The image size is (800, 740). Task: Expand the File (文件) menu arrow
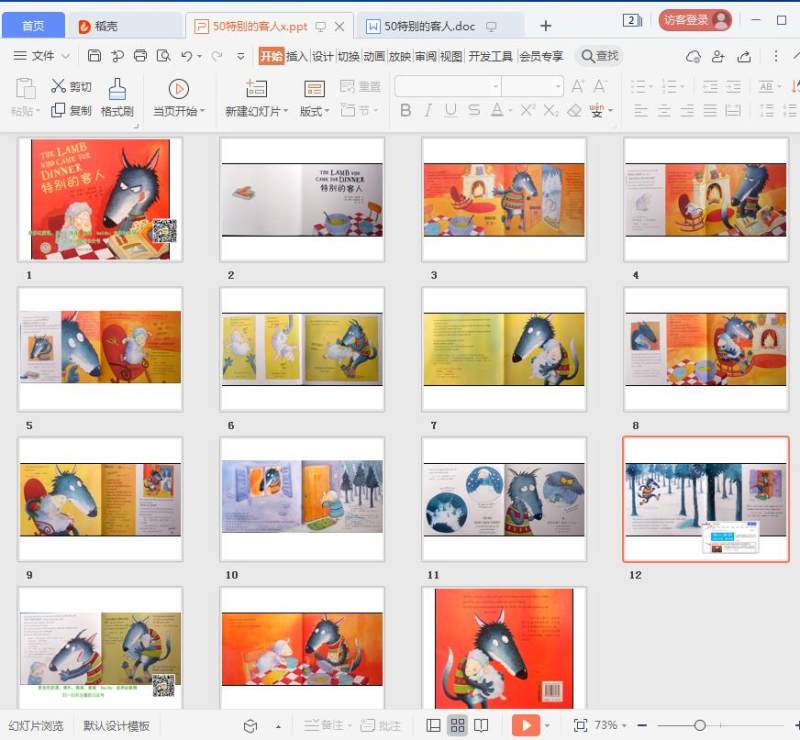pyautogui.click(x=65, y=56)
